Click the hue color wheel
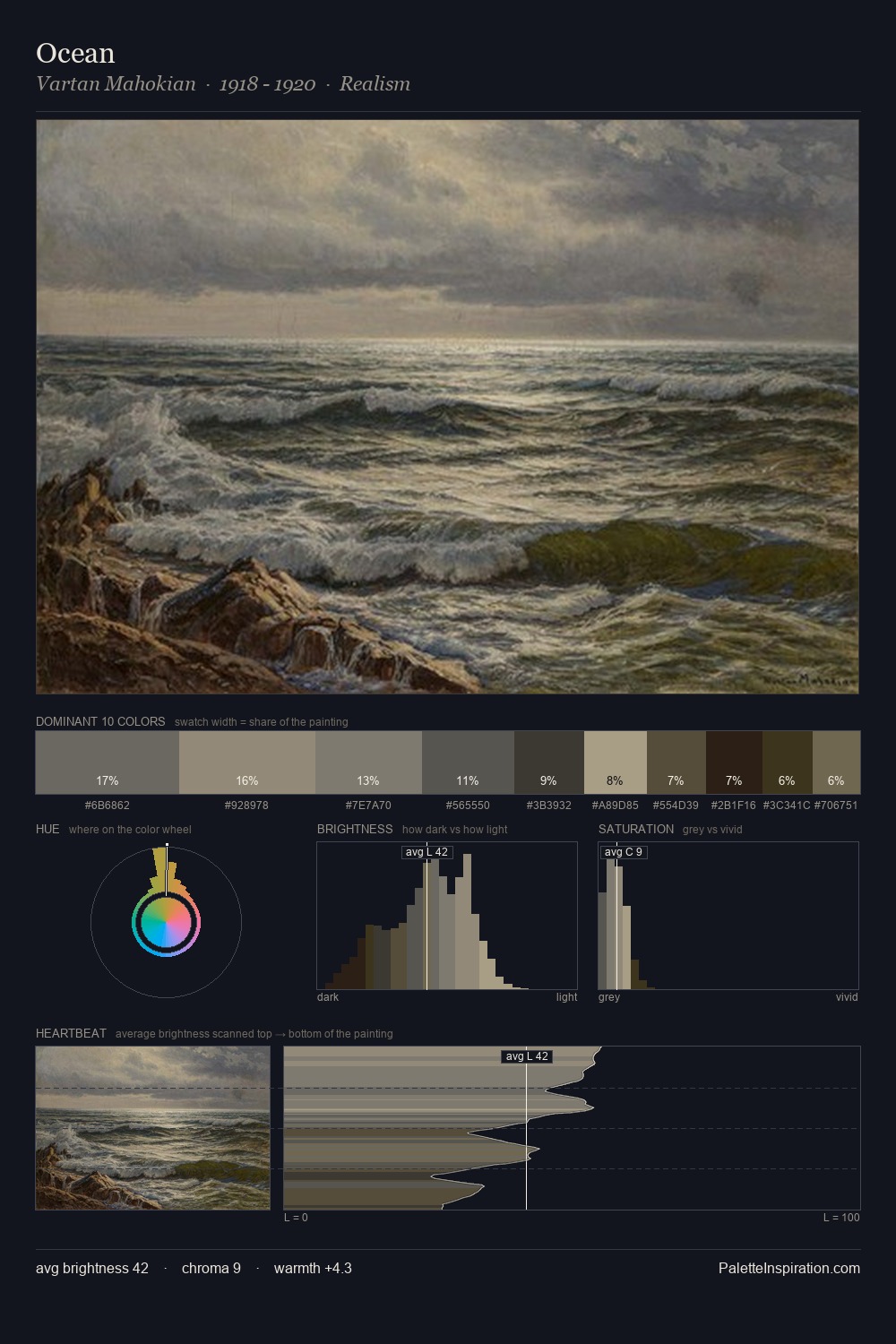The height and width of the screenshot is (1344, 896). tap(166, 922)
